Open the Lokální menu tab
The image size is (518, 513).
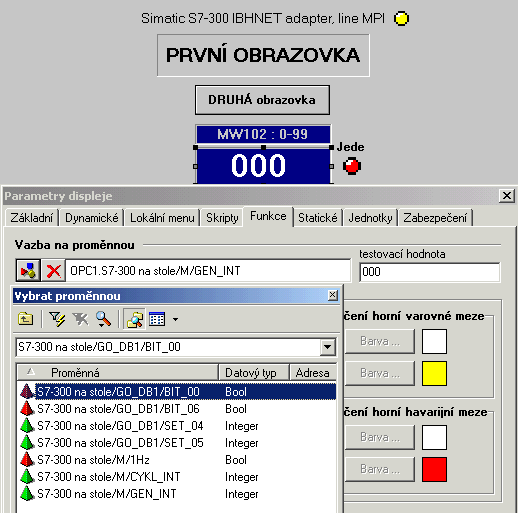pos(162,218)
